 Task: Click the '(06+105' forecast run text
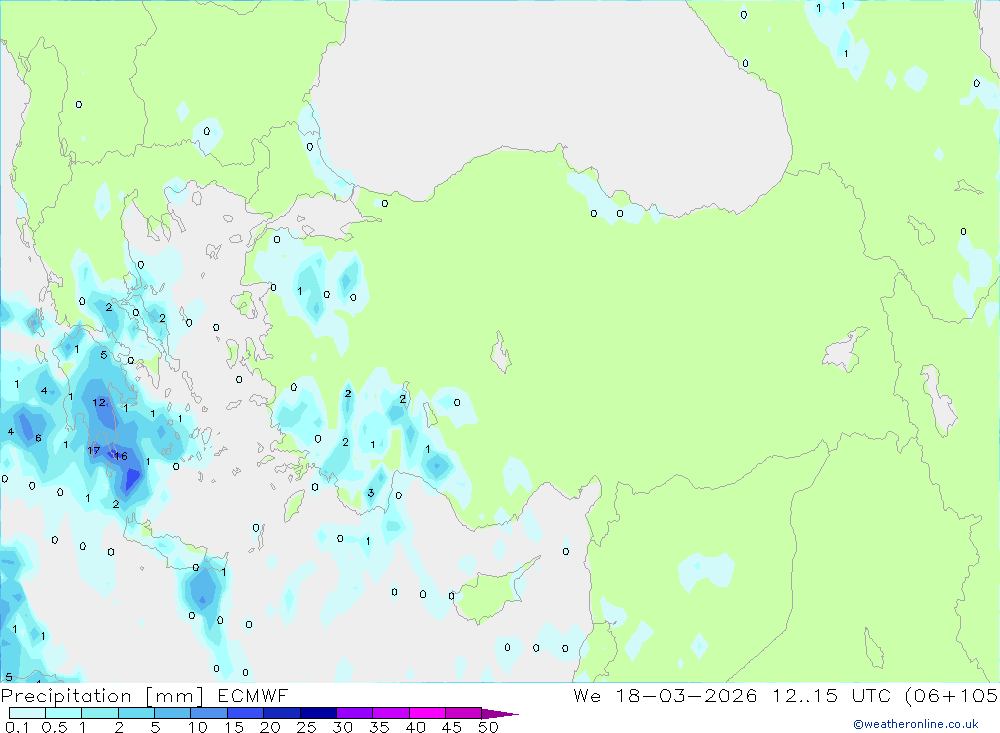tap(952, 696)
